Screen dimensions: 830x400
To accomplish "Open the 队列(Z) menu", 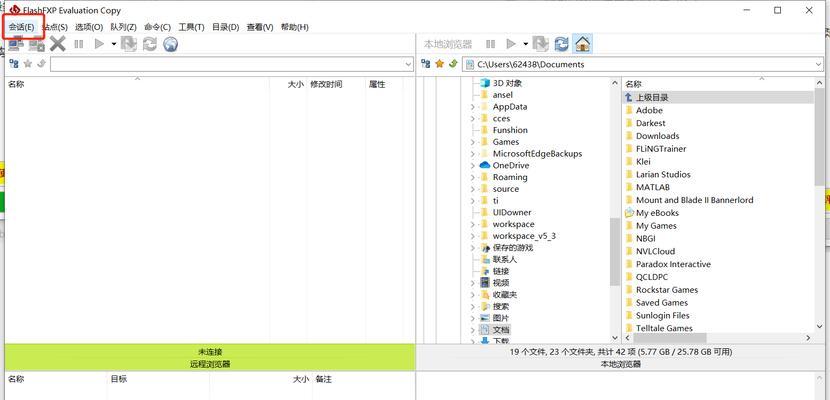I will [123, 27].
